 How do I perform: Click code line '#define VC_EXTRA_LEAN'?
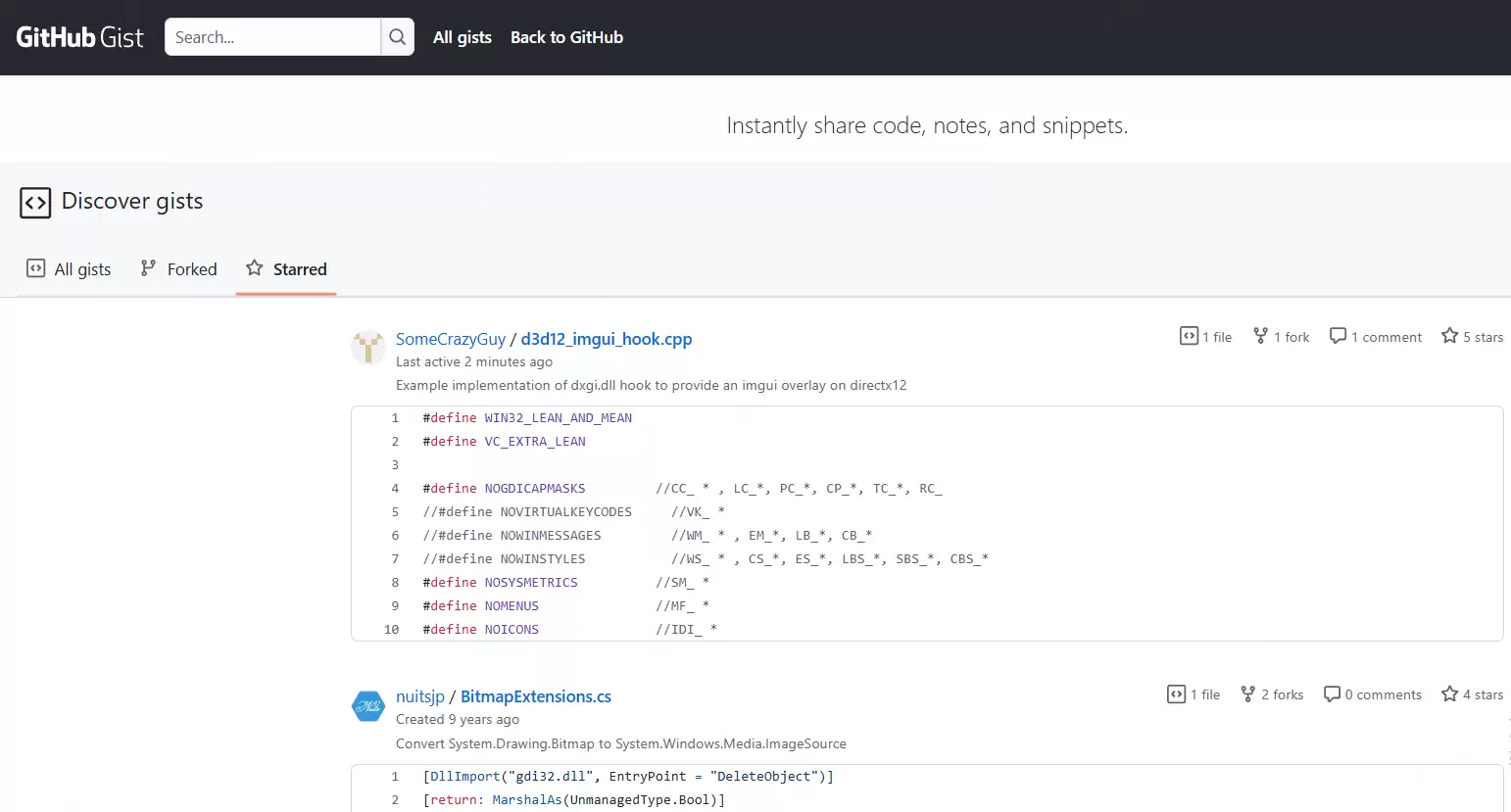pos(505,442)
